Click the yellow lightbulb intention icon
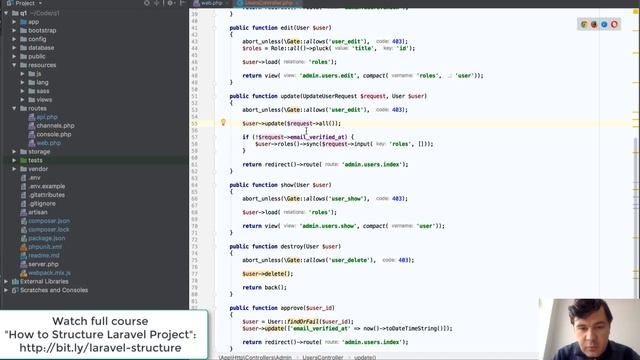The image size is (640, 360). coord(223,122)
